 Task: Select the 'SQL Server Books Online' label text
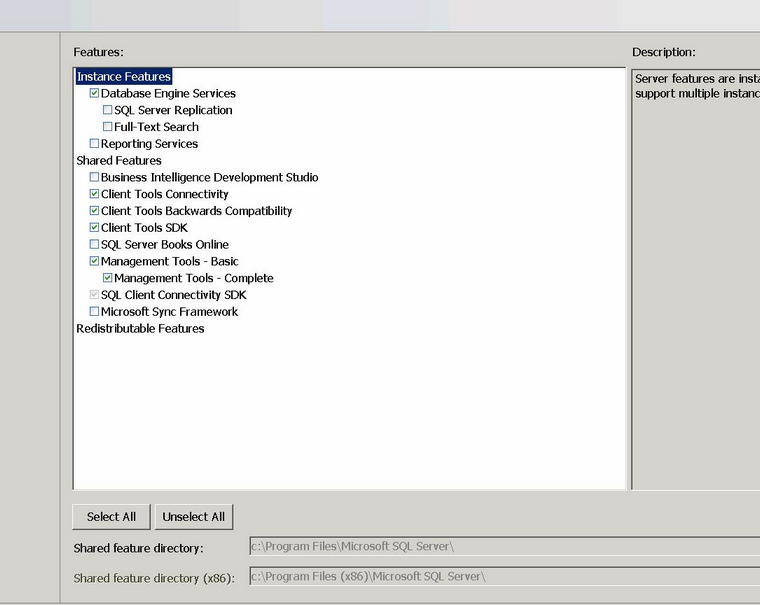click(165, 245)
